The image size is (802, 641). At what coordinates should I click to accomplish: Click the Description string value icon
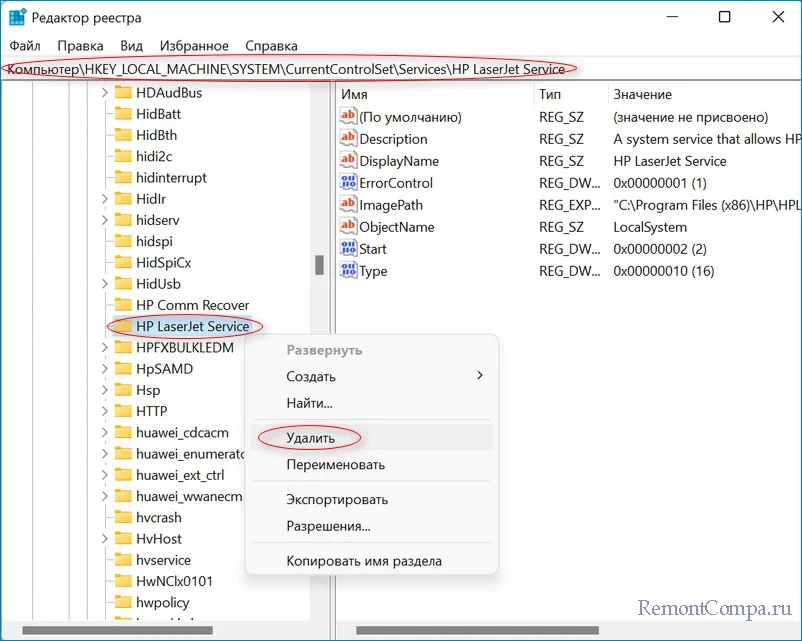pyautogui.click(x=348, y=139)
